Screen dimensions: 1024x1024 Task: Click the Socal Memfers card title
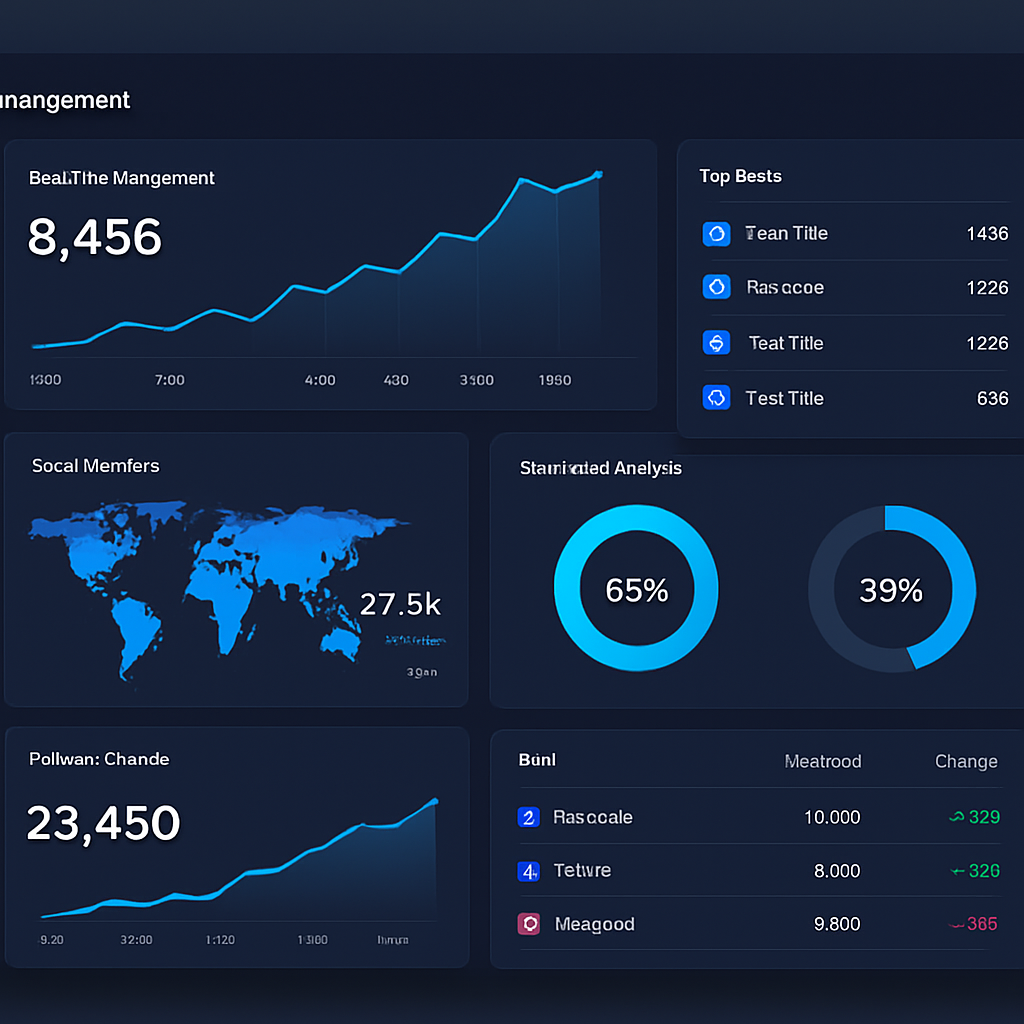[95, 466]
